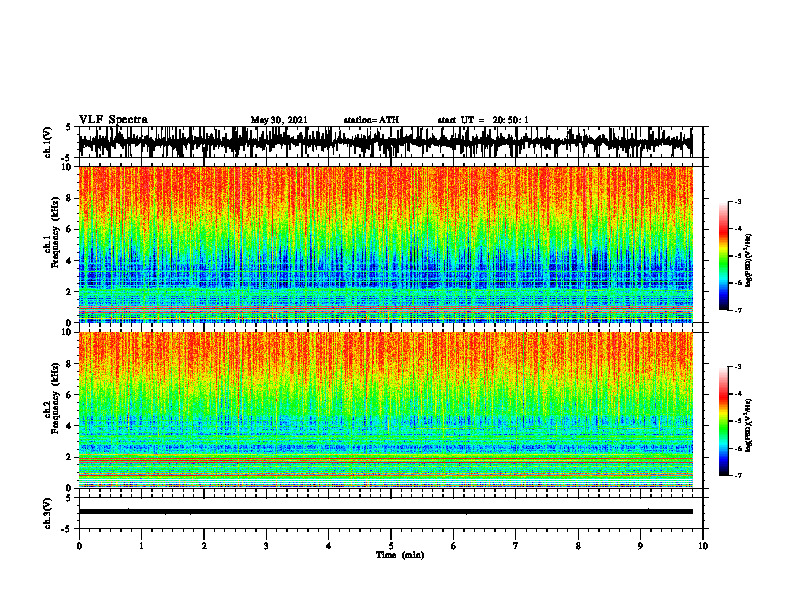792x612 pixels.
Task: Click the time axis tick label "9"
Action: pyautogui.click(x=640, y=546)
